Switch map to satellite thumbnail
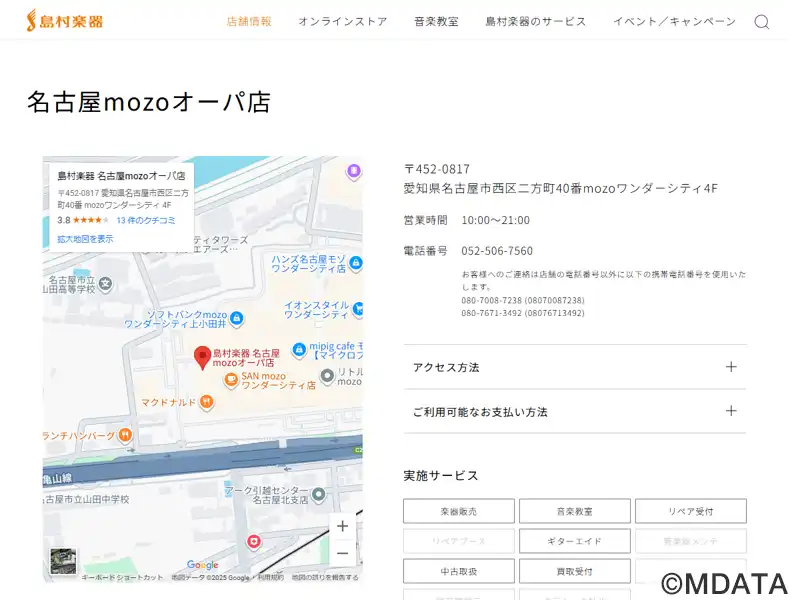The image size is (800, 600). click(63, 561)
